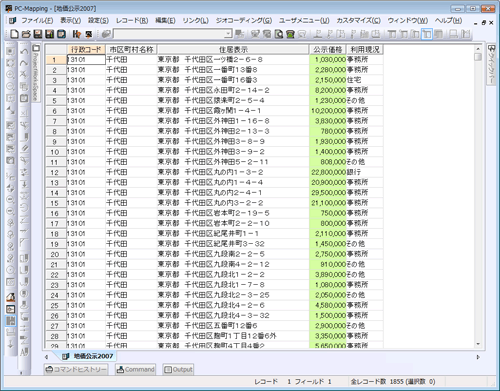Switch to the 地価公示2007 tab
This screenshot has width=500, height=391.
(89, 356)
